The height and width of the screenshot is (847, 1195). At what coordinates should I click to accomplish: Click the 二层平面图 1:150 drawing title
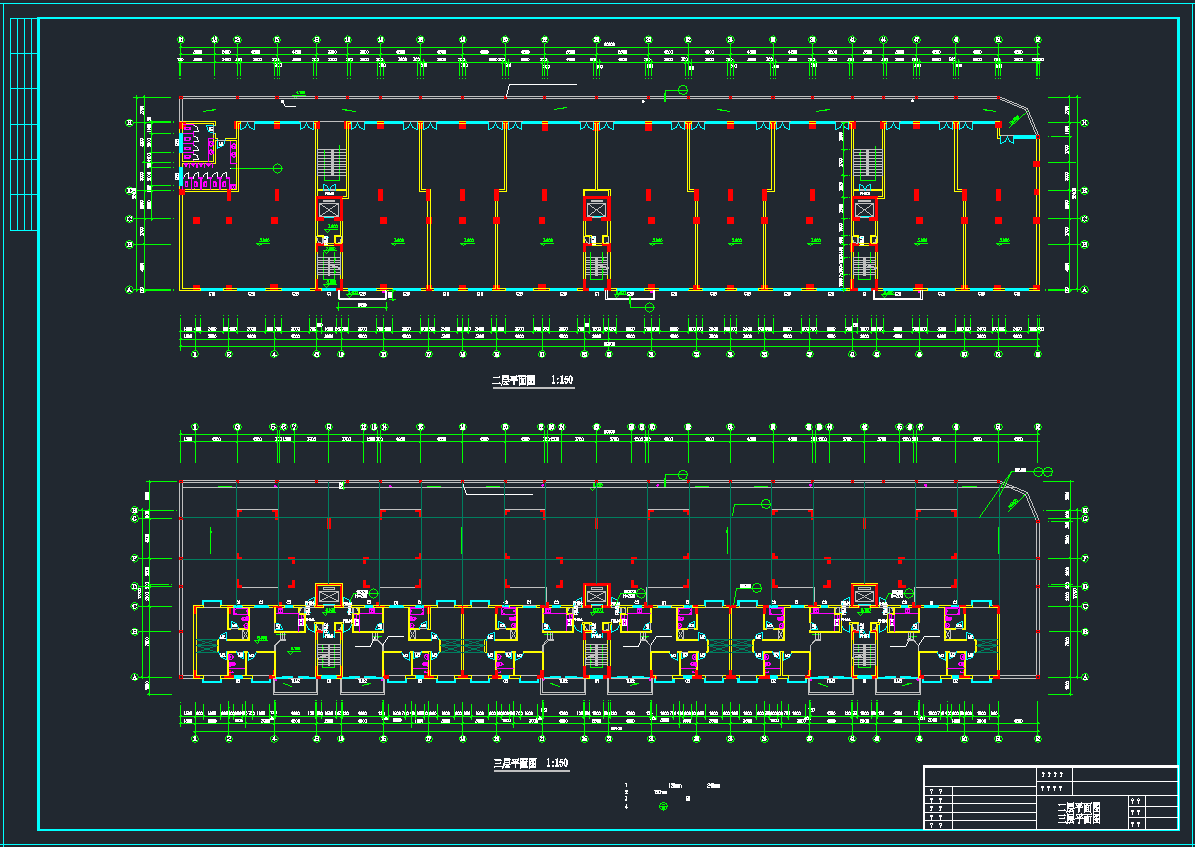[531, 381]
